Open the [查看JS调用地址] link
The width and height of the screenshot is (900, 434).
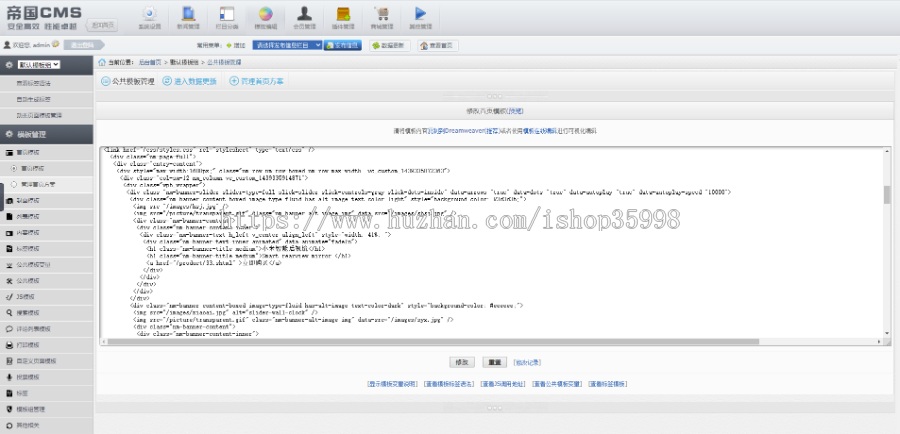click(x=502, y=383)
